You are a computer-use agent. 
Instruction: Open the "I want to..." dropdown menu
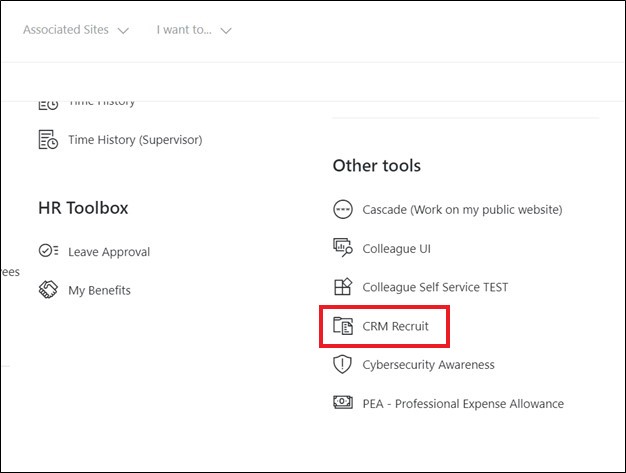[194, 30]
